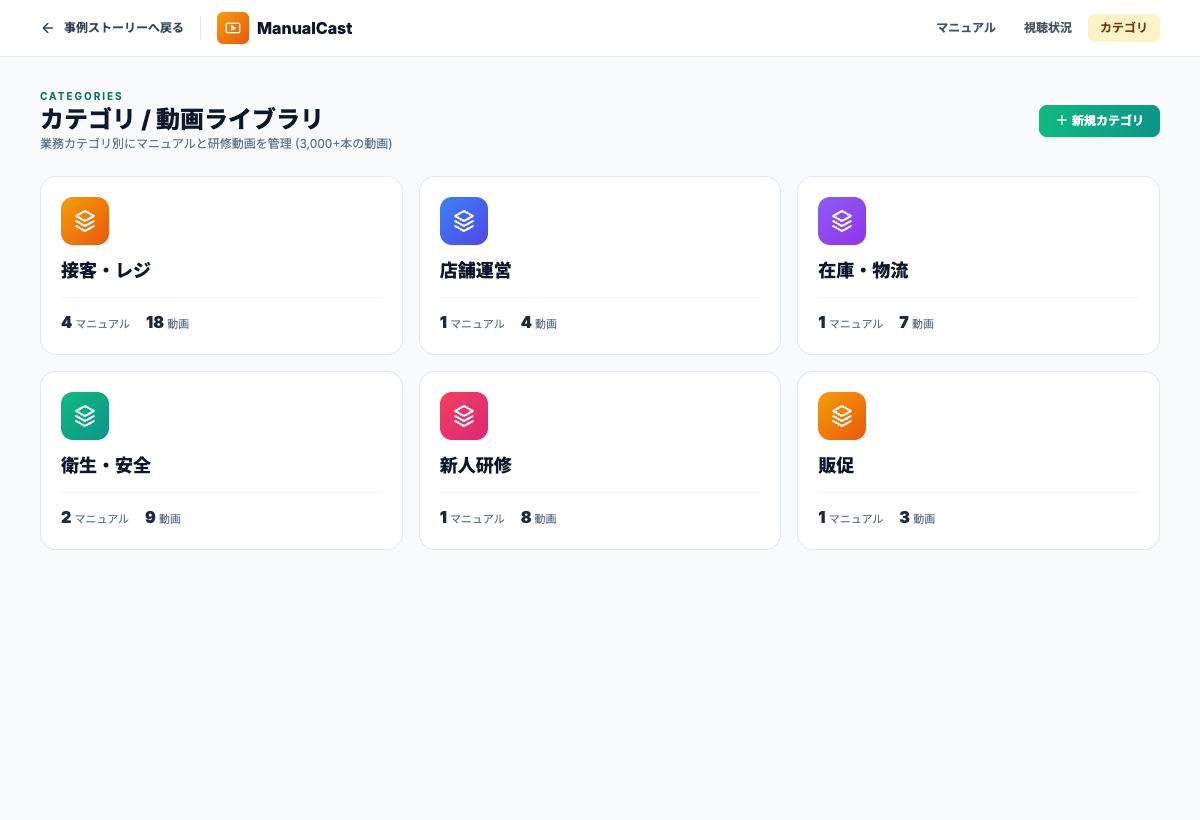1200x820 pixels.
Task: Click the orange layers icon for 接客・レジ
Action: pos(85,221)
